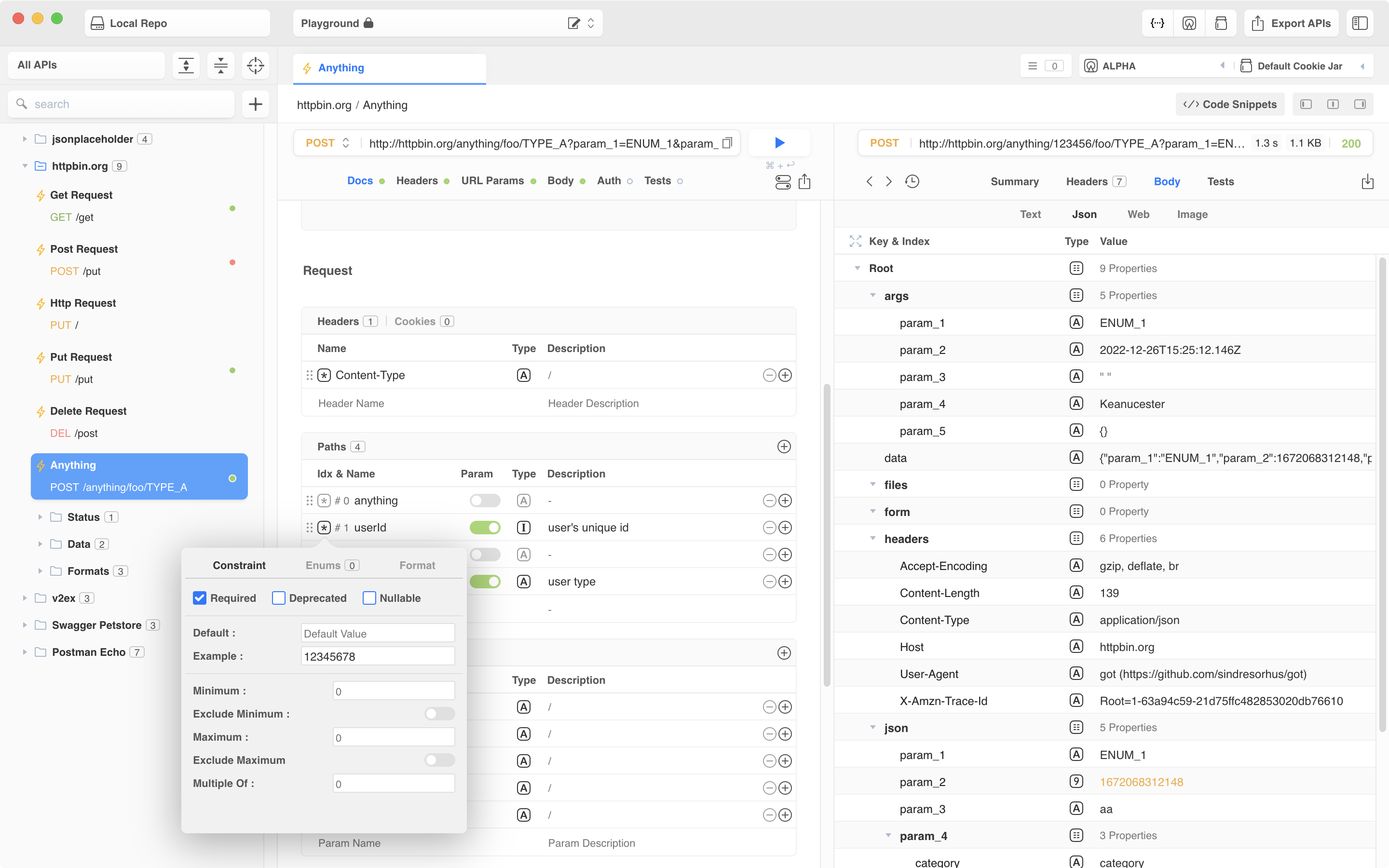Check the Nullable checkbox
1389x868 pixels.
[369, 597]
